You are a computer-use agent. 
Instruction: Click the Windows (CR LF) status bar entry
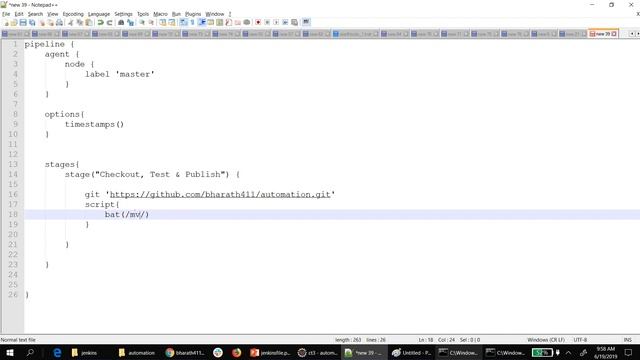click(x=546, y=340)
